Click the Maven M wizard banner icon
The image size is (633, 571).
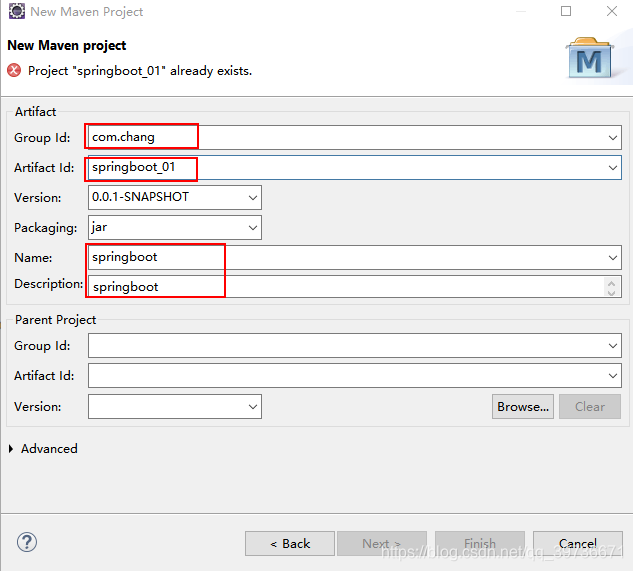(x=590, y=58)
